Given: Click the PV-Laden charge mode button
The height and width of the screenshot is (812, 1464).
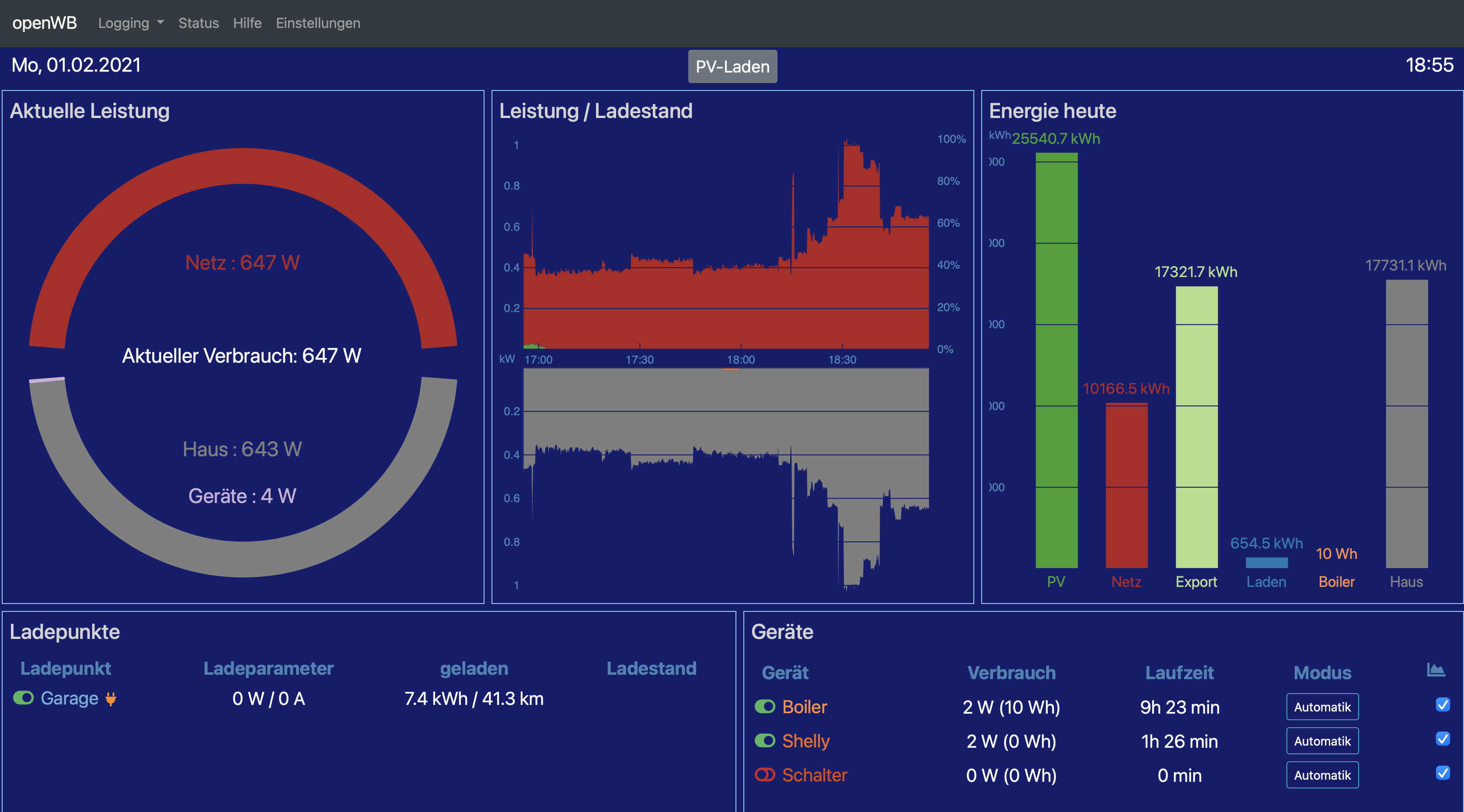Looking at the screenshot, I should [x=732, y=66].
